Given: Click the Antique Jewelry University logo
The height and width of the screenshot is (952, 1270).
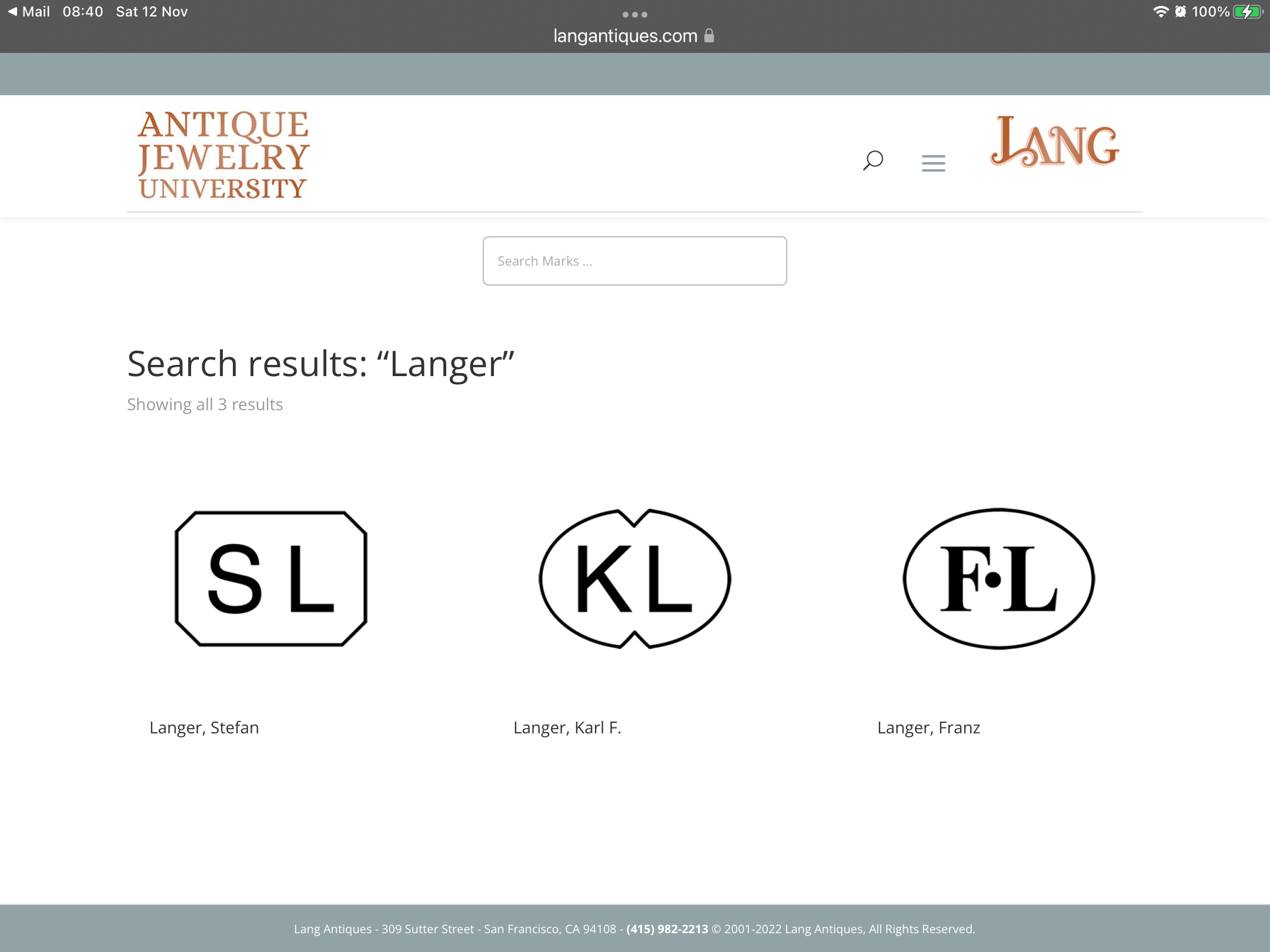Looking at the screenshot, I should tap(223, 155).
